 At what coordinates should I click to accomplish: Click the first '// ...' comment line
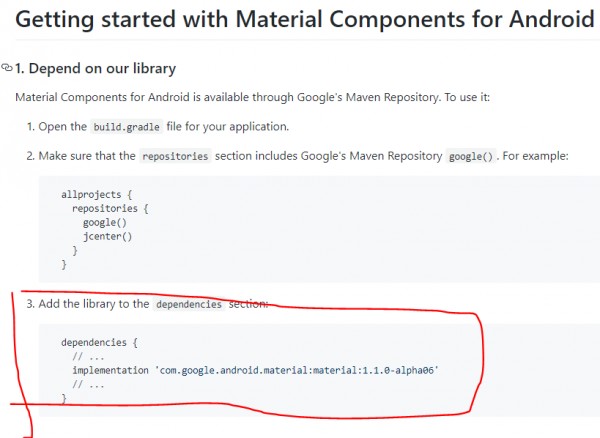point(88,357)
